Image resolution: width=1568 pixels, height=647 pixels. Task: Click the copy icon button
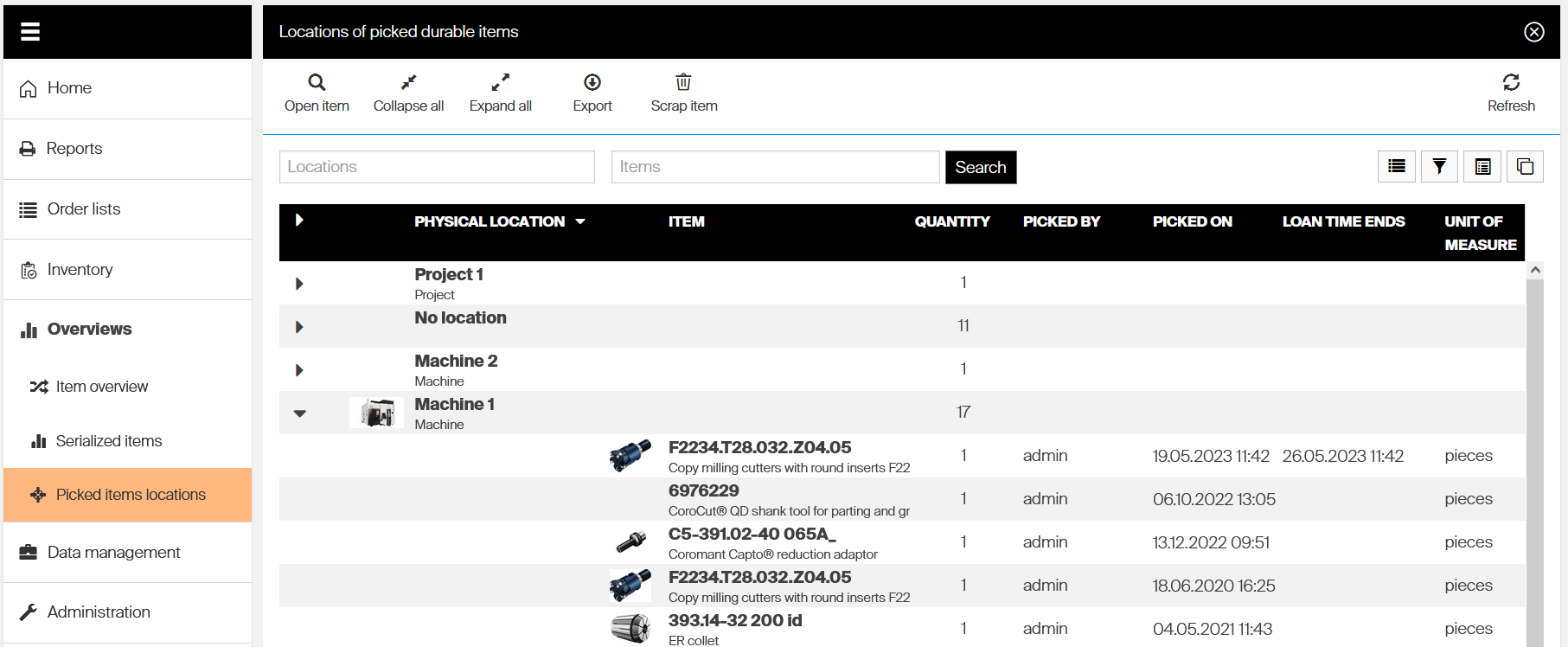[1525, 167]
